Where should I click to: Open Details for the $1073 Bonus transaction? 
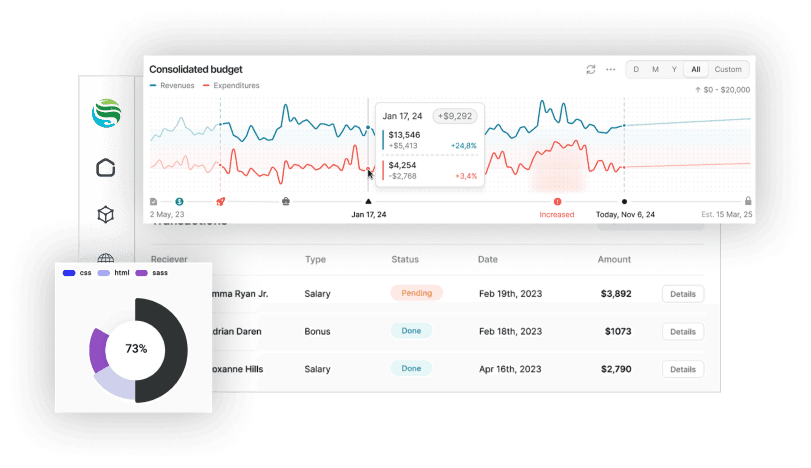[682, 331]
